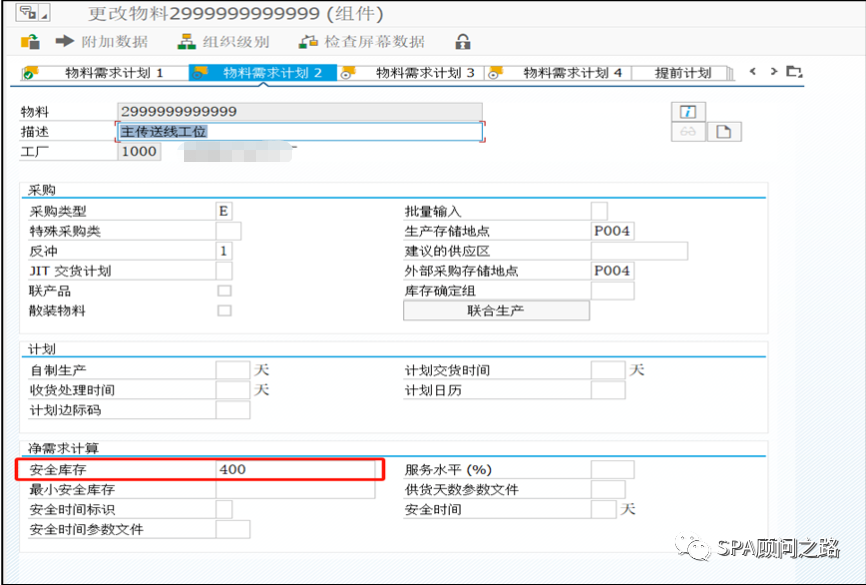Screen dimensions: 866x585
Task: Click the 安全时间 days field
Action: click(x=604, y=509)
